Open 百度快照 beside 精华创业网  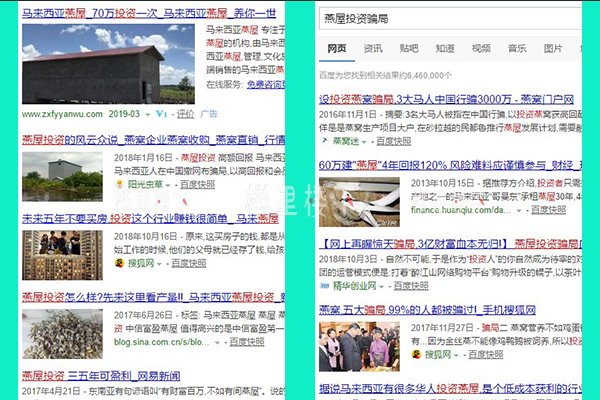point(411,286)
